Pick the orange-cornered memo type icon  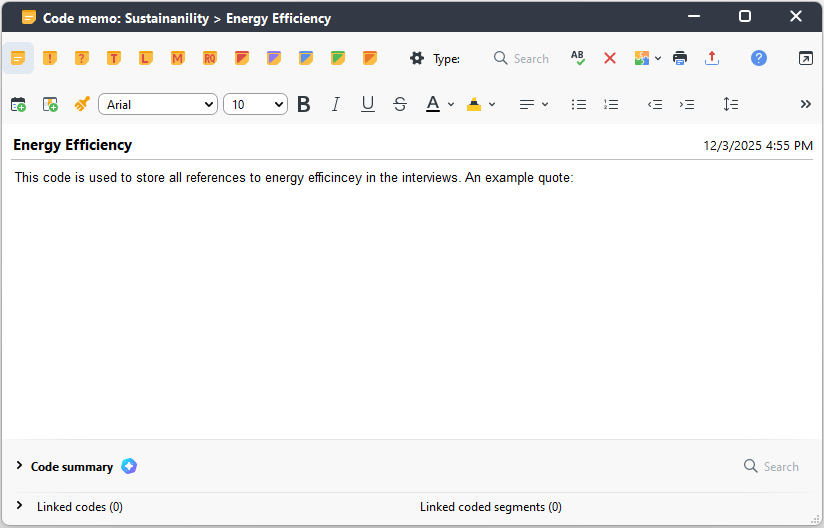[370, 58]
